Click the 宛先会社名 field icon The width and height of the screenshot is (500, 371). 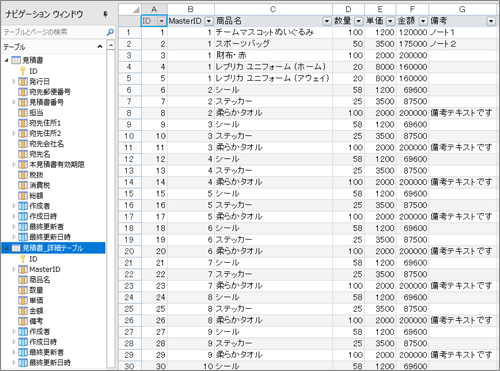point(23,144)
